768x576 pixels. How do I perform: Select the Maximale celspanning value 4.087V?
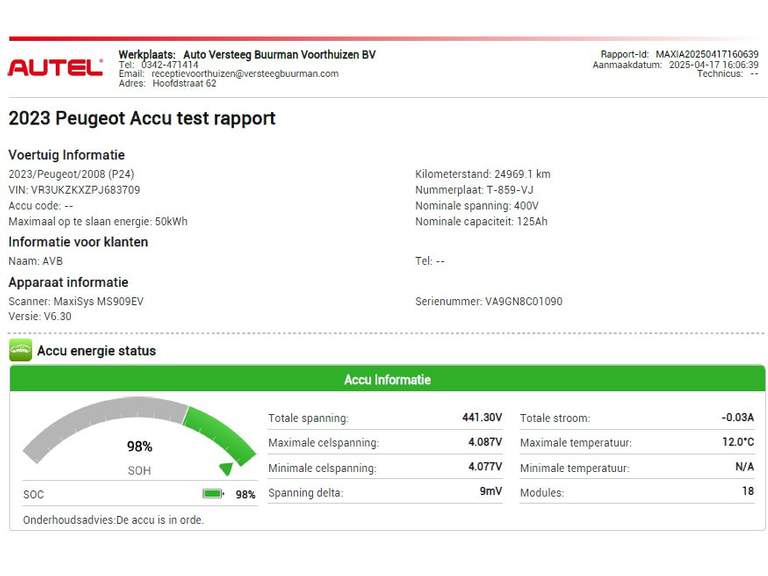pos(484,442)
